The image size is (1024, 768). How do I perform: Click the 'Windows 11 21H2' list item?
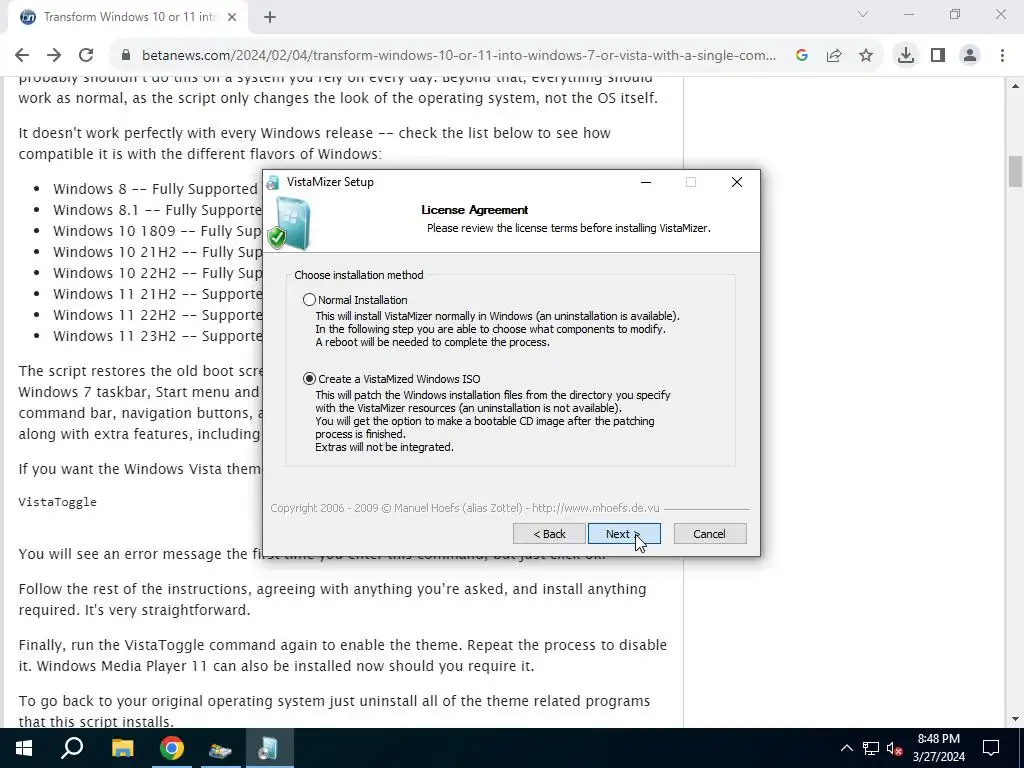[x=157, y=294]
